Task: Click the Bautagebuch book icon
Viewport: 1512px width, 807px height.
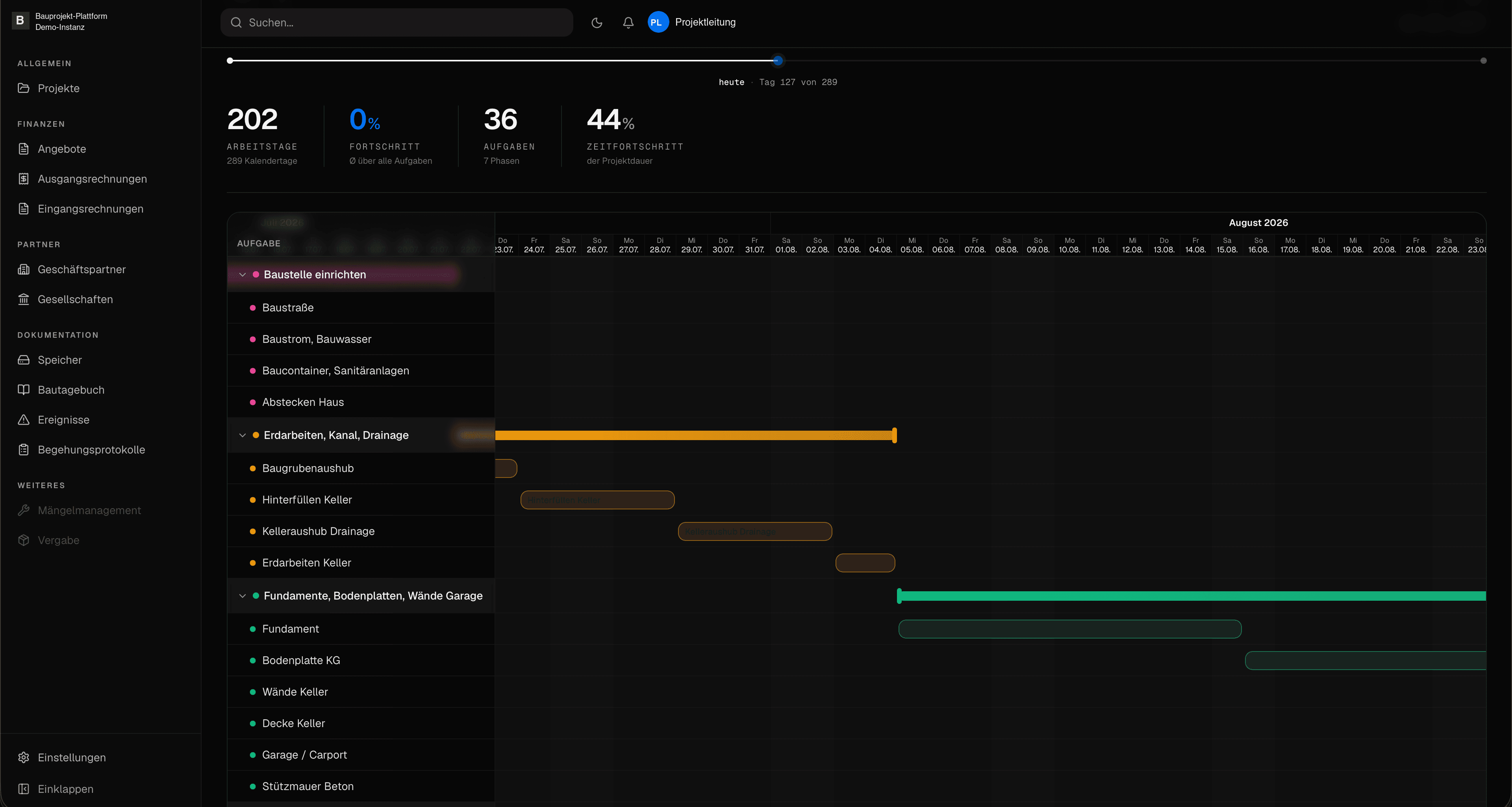Action: click(24, 390)
